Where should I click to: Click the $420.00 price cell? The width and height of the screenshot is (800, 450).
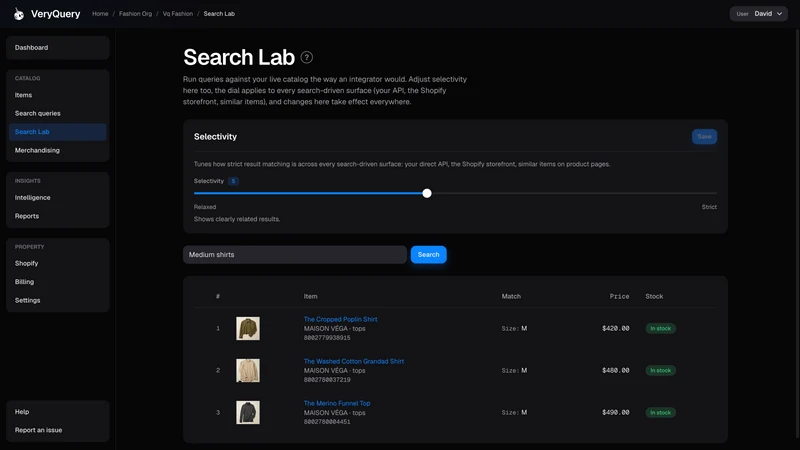(615, 329)
